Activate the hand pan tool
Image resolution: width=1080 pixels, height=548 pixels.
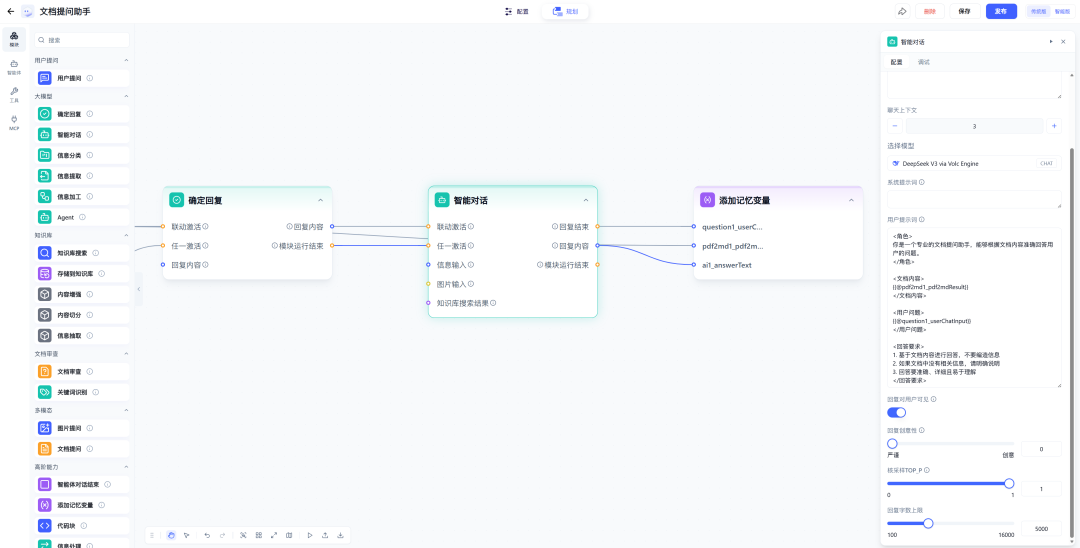pos(171,535)
